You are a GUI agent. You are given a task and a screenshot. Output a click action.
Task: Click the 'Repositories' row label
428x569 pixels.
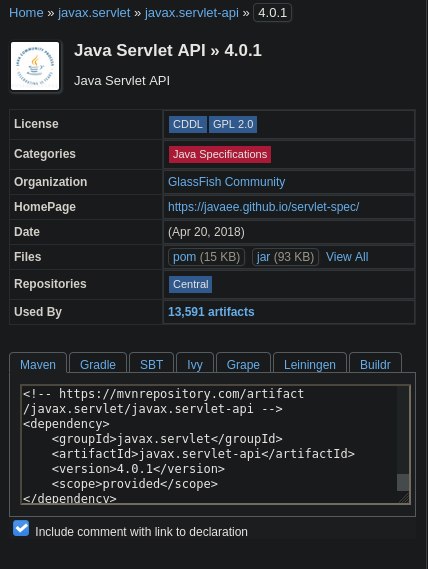click(x=50, y=284)
